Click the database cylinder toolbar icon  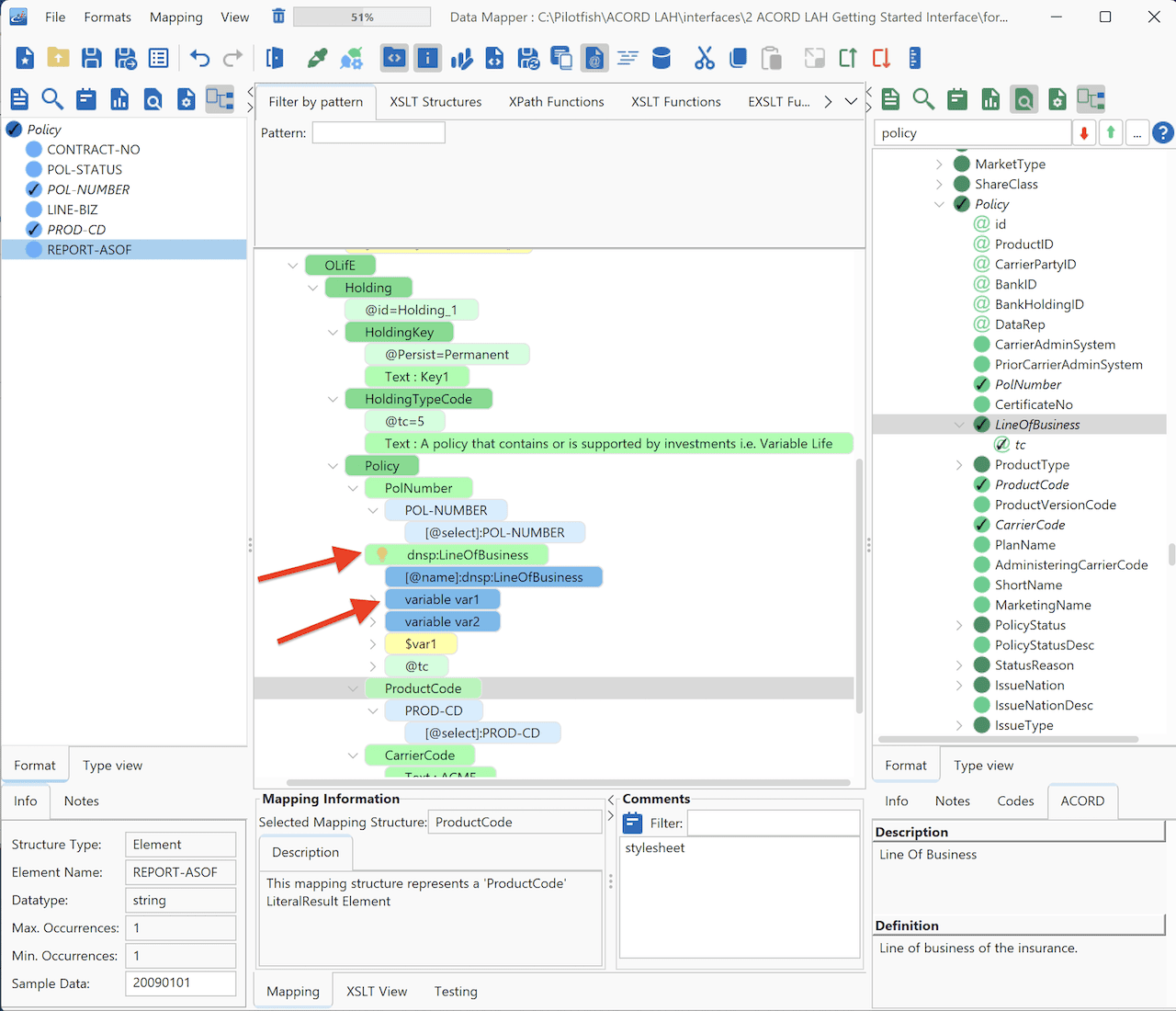point(661,58)
